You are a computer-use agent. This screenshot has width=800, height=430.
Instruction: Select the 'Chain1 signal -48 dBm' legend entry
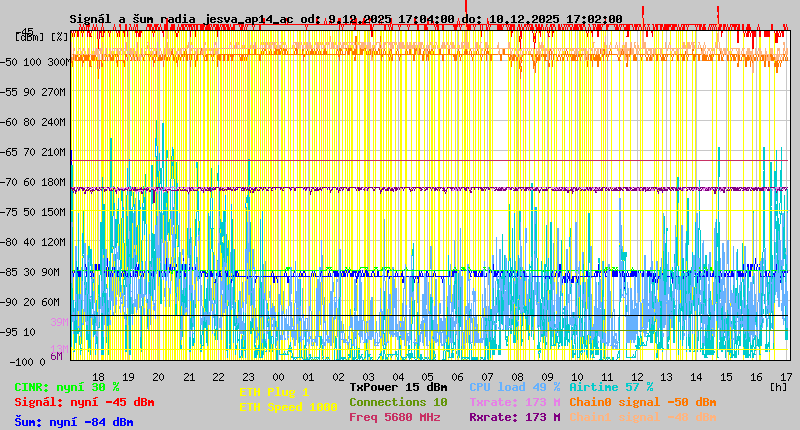click(x=643, y=417)
